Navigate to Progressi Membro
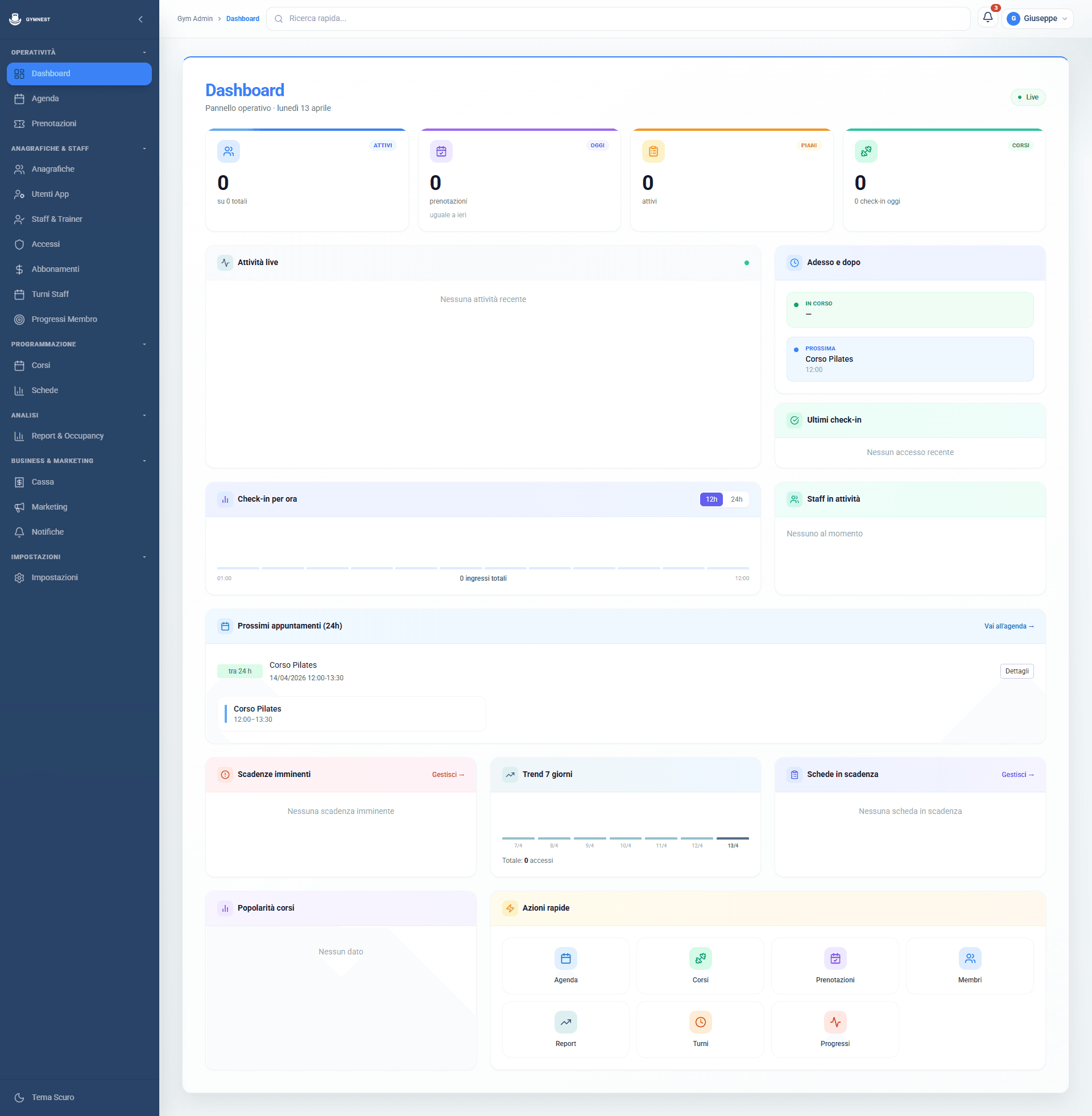This screenshot has height=1116, width=1092. coord(64,319)
